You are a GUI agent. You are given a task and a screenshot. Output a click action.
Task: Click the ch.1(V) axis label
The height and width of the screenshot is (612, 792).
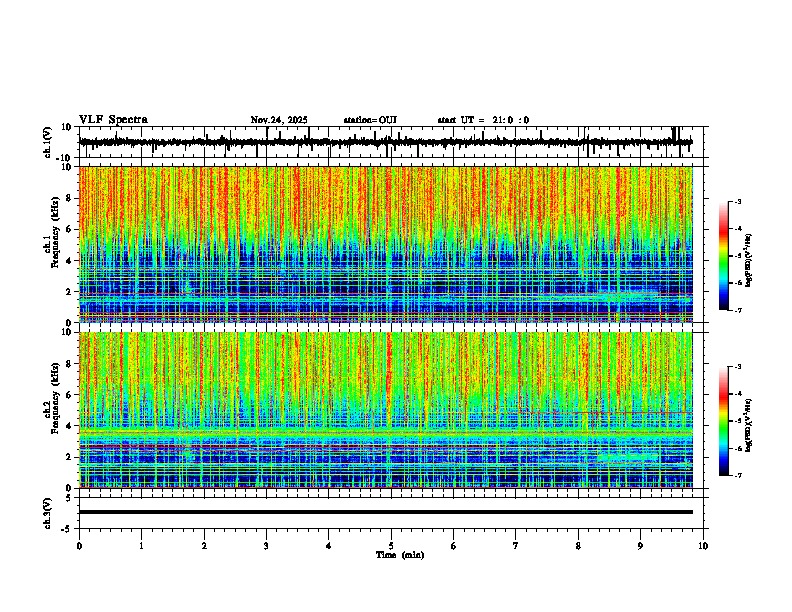point(47,142)
